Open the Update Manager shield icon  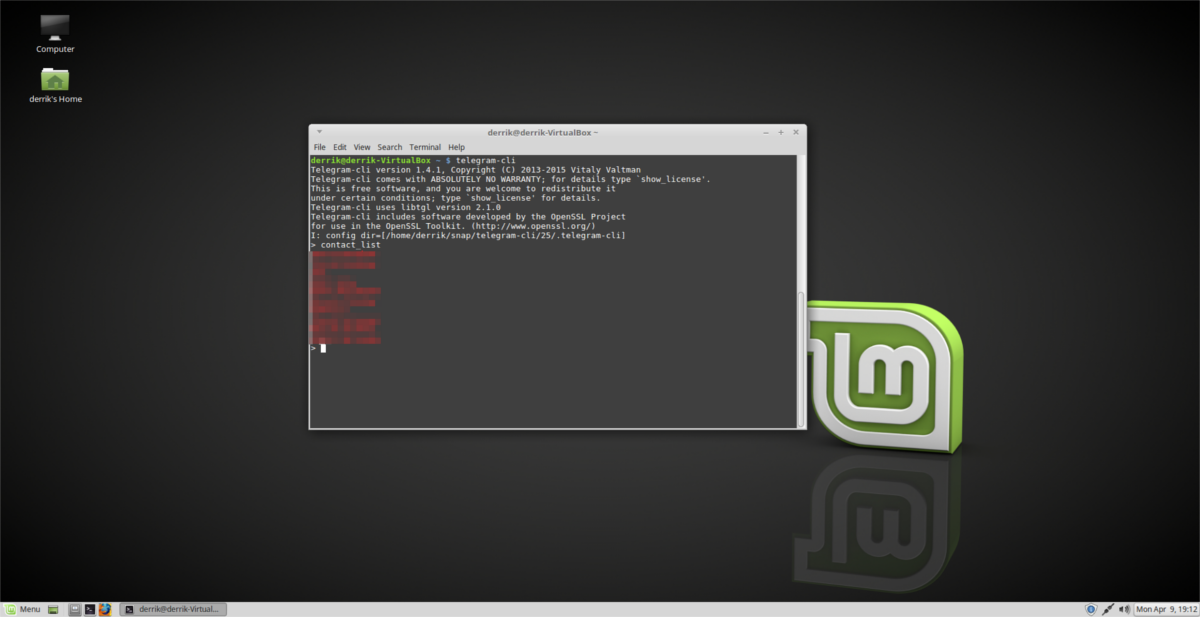click(1091, 608)
